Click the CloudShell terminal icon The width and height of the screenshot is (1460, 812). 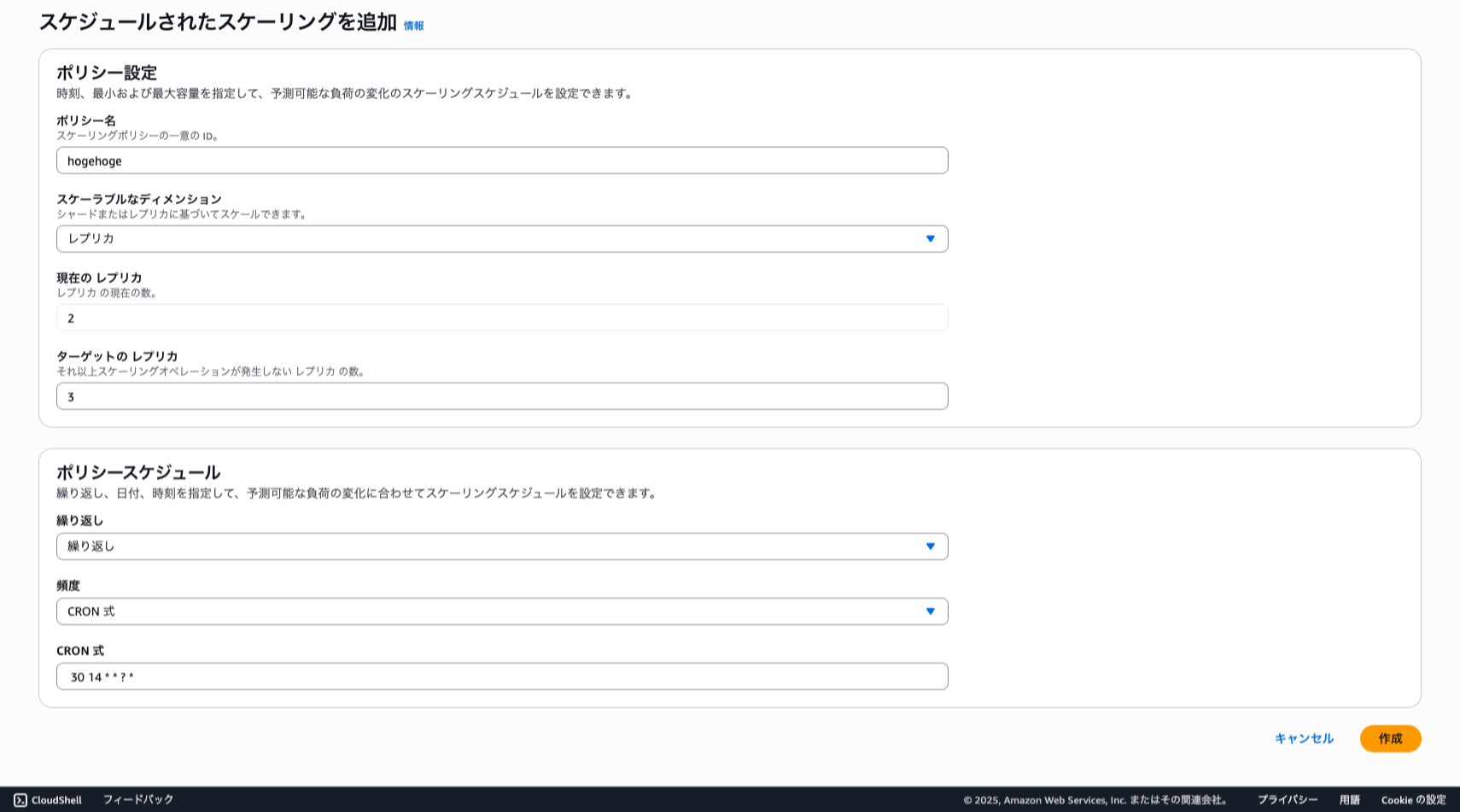[20, 800]
